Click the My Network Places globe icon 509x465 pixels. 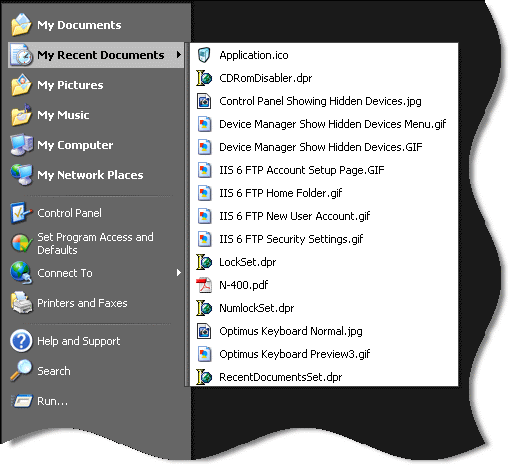(x=21, y=175)
